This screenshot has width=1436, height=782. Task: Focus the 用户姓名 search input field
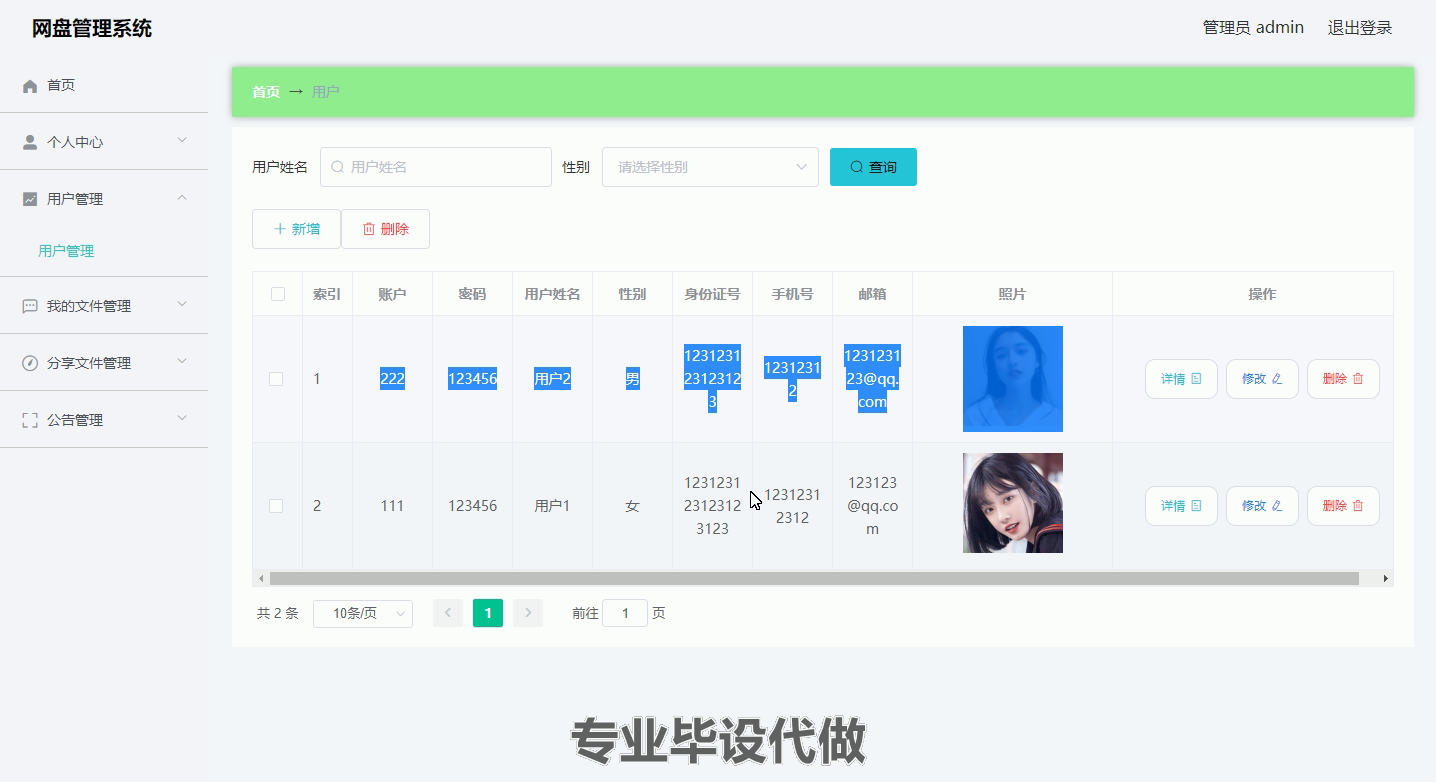(x=436, y=167)
